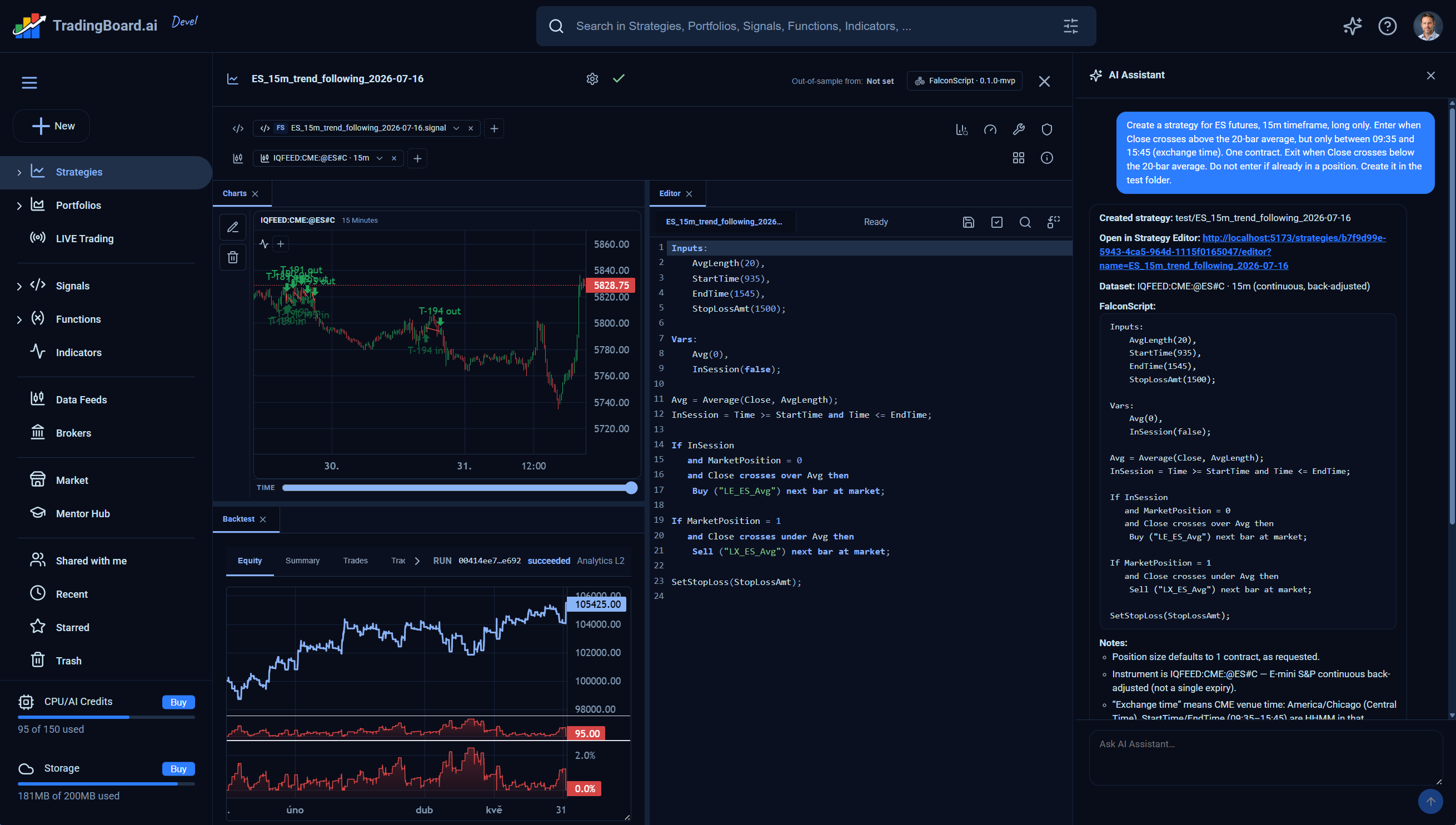Add another dataset with plus button
The image size is (1456, 825).
click(418, 159)
